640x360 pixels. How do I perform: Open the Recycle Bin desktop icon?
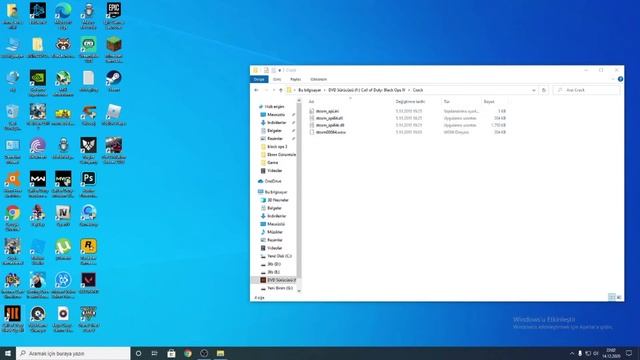(x=12, y=117)
